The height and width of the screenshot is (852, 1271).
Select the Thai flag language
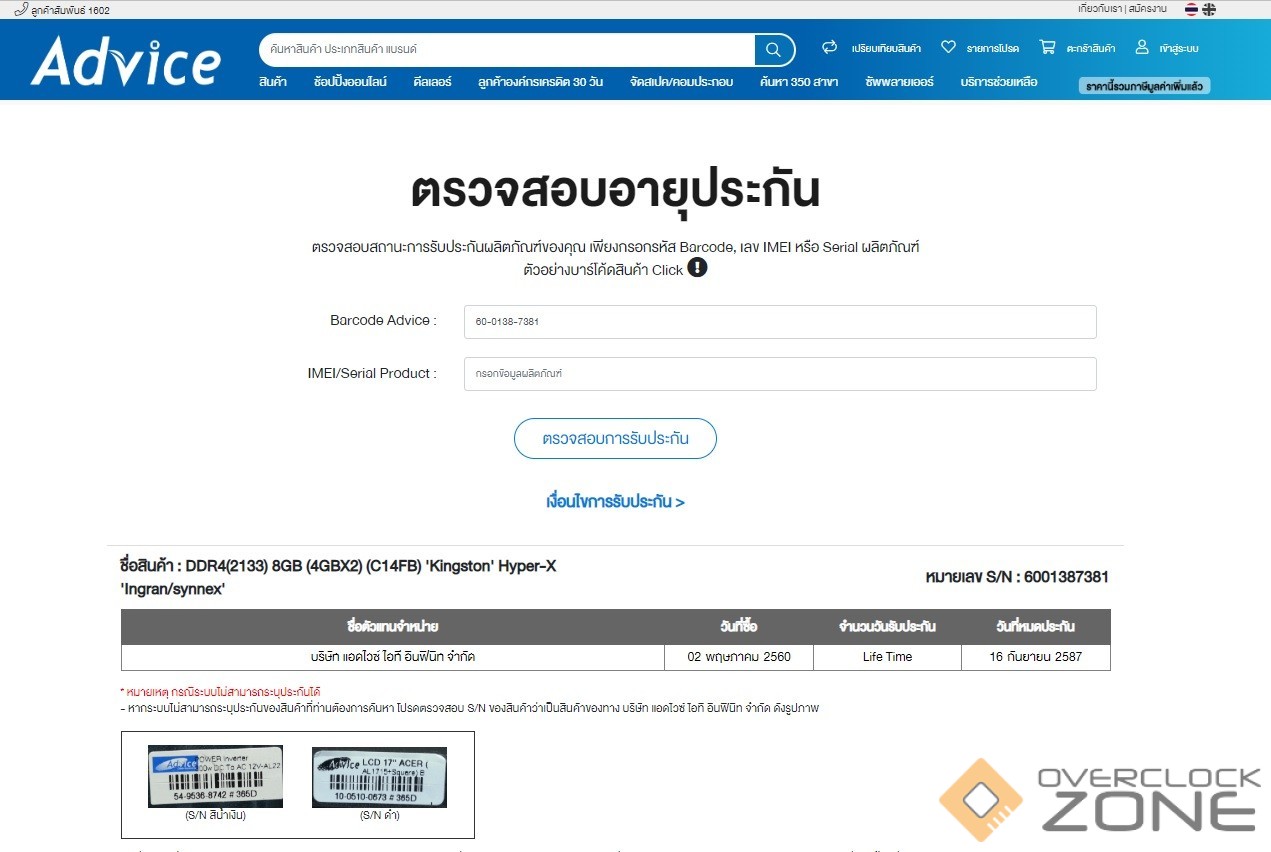[1191, 9]
